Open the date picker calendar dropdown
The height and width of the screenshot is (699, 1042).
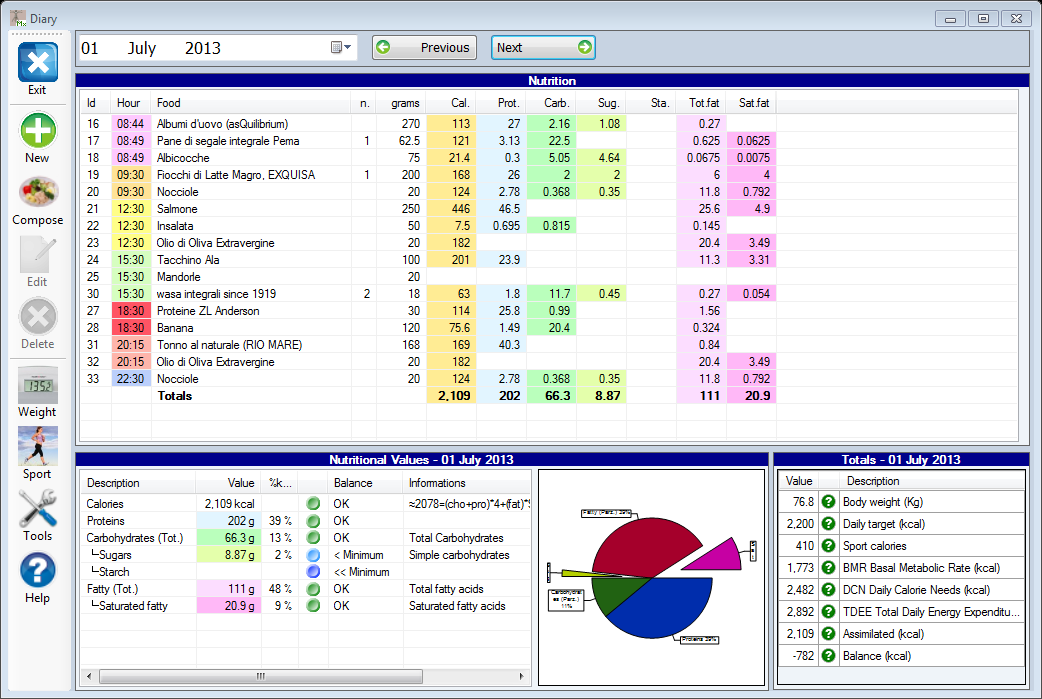point(341,47)
